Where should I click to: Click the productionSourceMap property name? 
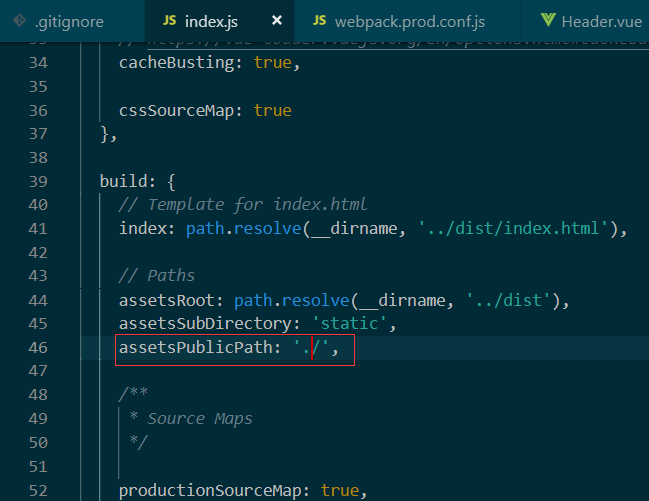[214, 490]
